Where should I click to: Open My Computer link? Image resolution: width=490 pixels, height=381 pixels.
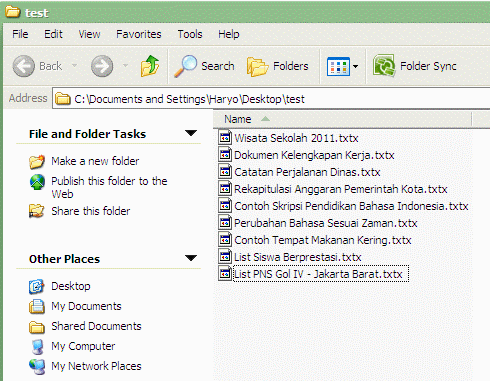[x=83, y=346]
